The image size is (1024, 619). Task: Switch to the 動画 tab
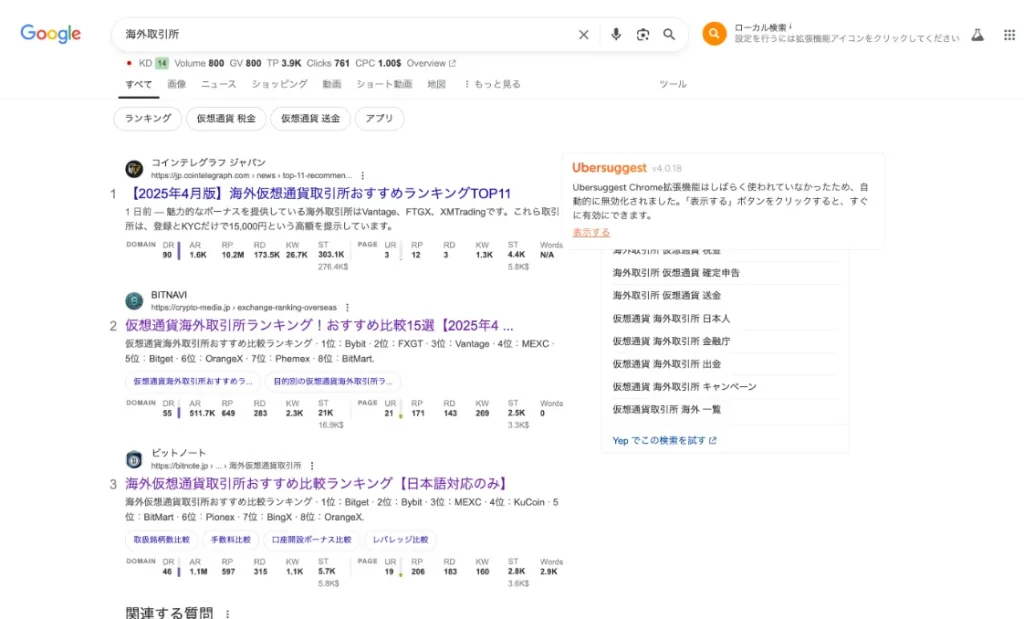pos(332,84)
